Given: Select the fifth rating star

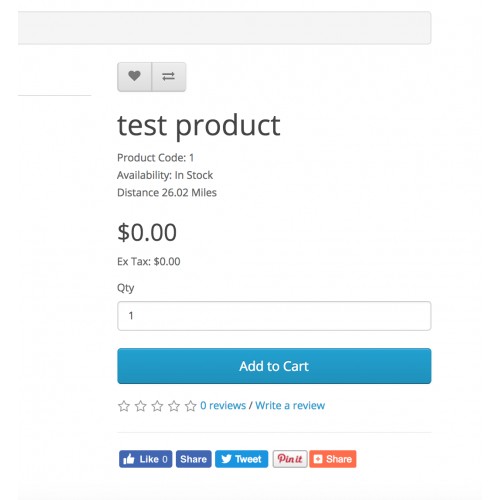Looking at the screenshot, I should point(191,406).
